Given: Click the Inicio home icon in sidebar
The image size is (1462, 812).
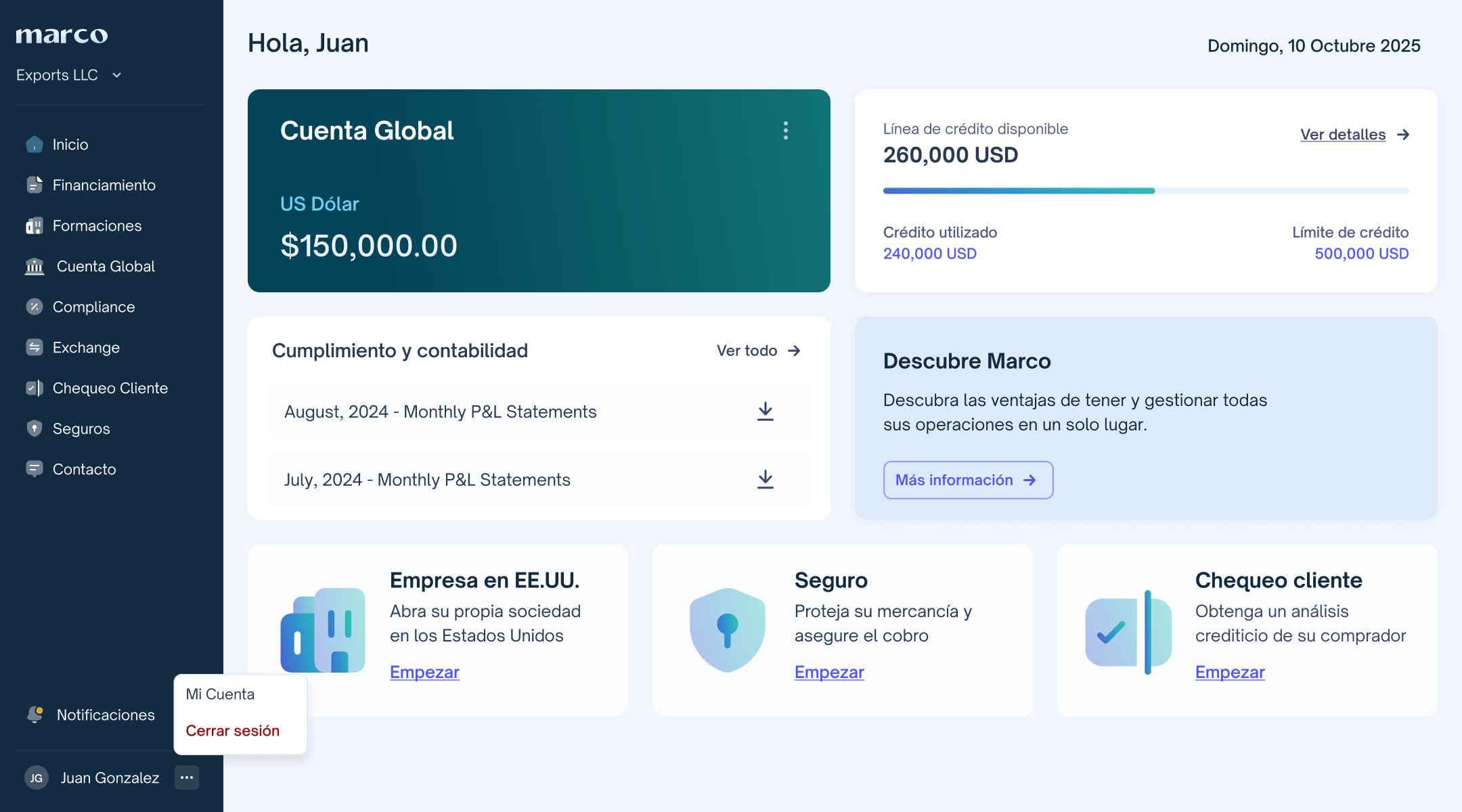Looking at the screenshot, I should [34, 144].
